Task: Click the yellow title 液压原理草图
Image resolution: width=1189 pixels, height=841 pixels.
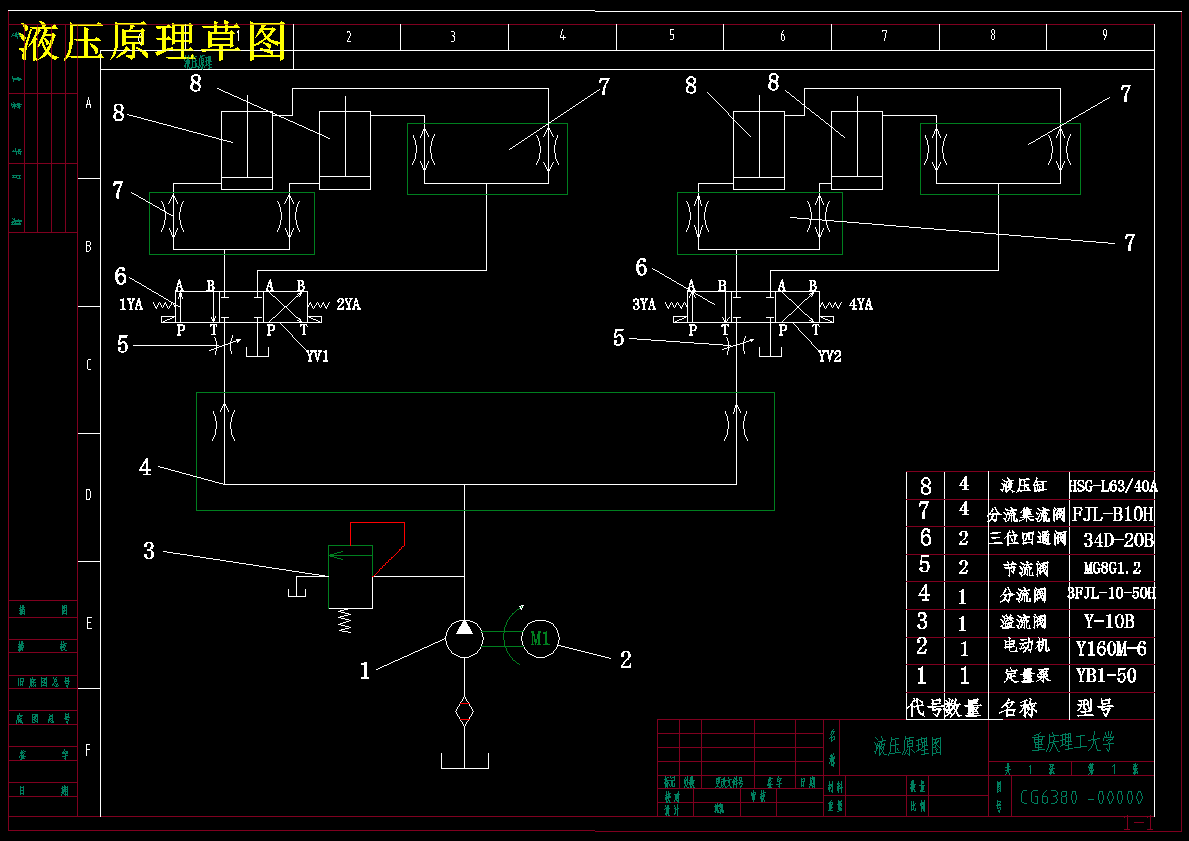Action: (152, 41)
